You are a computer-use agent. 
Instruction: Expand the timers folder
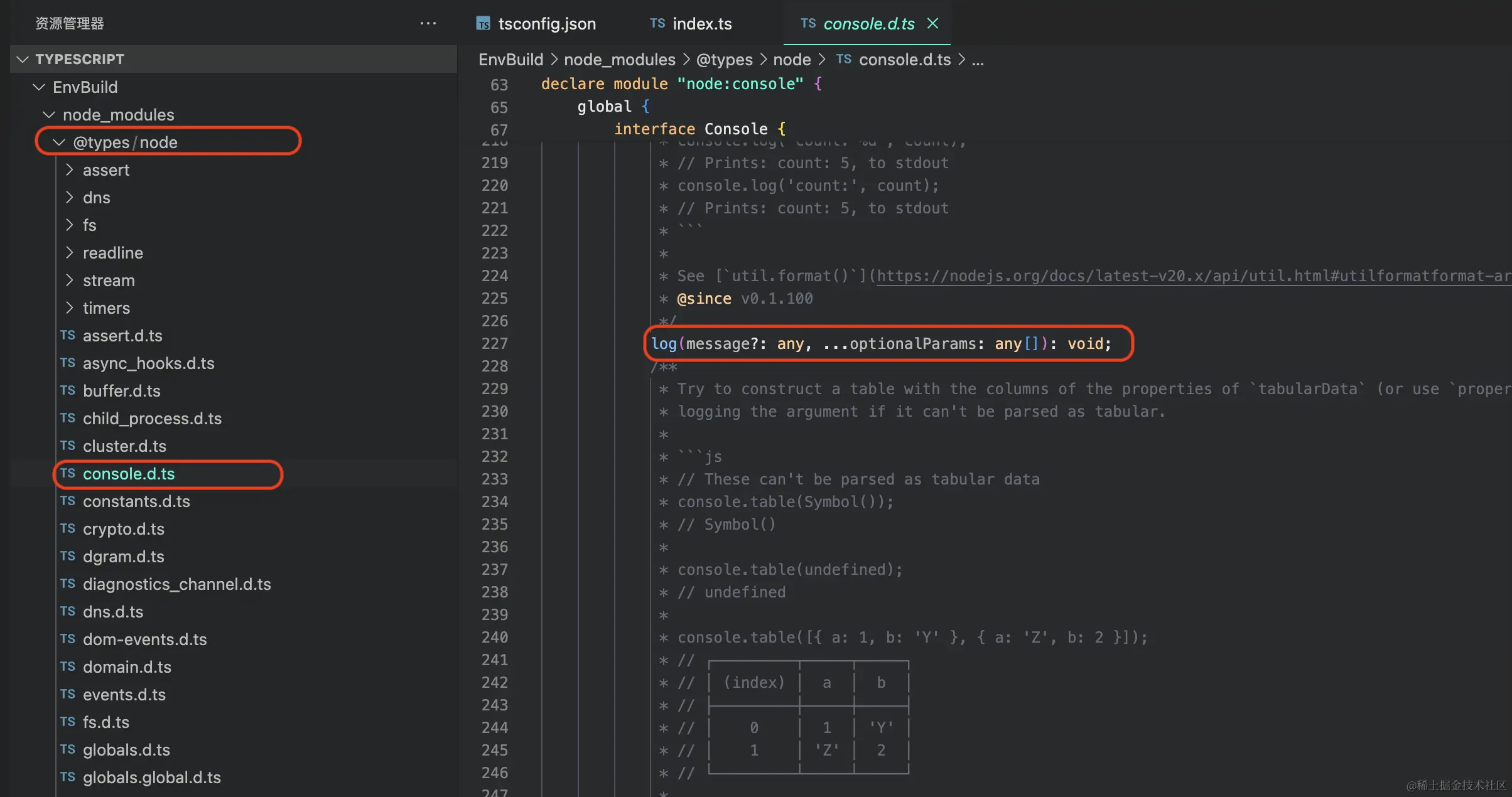click(x=70, y=308)
